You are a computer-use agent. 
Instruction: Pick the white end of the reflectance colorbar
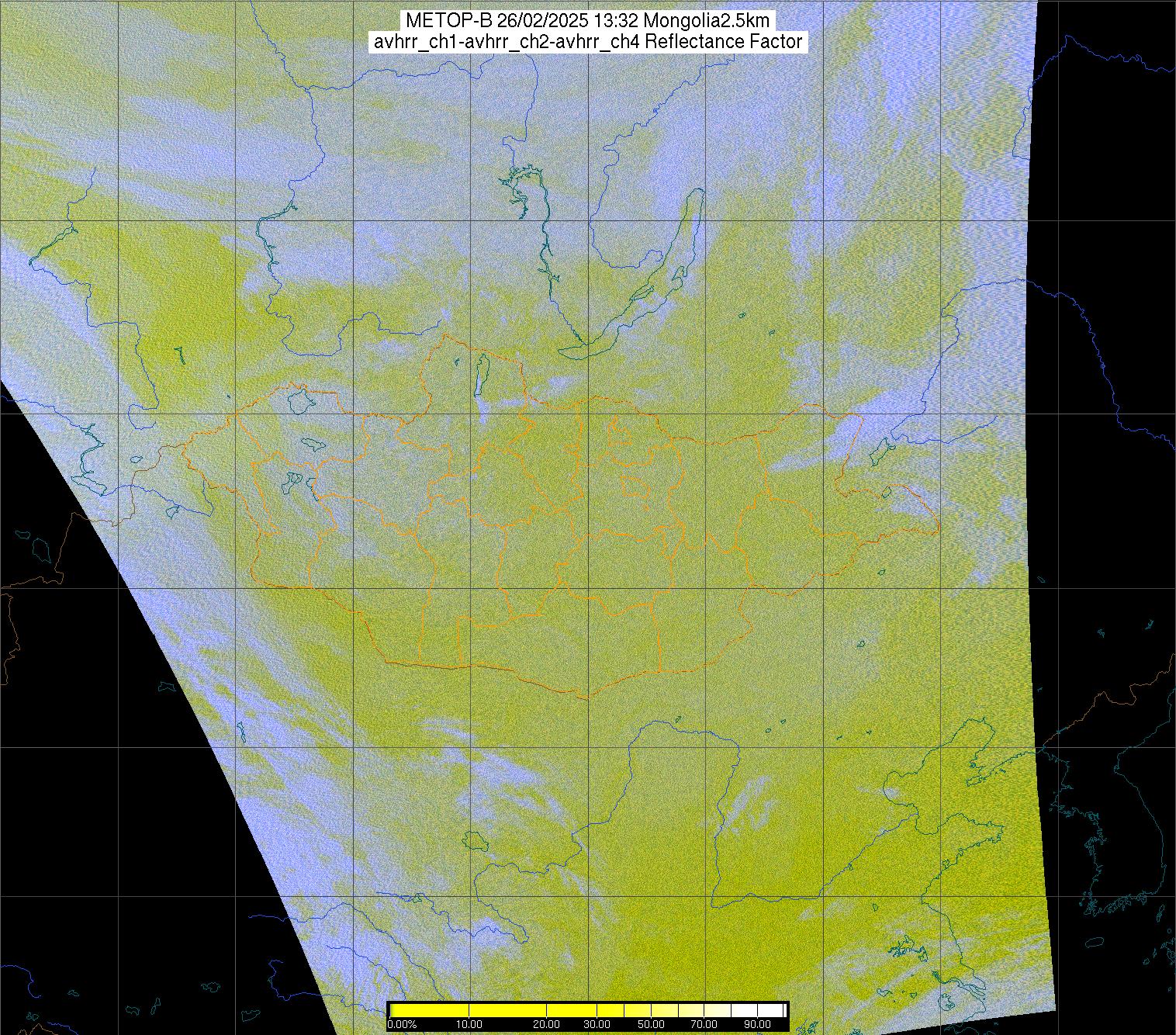772,1010
